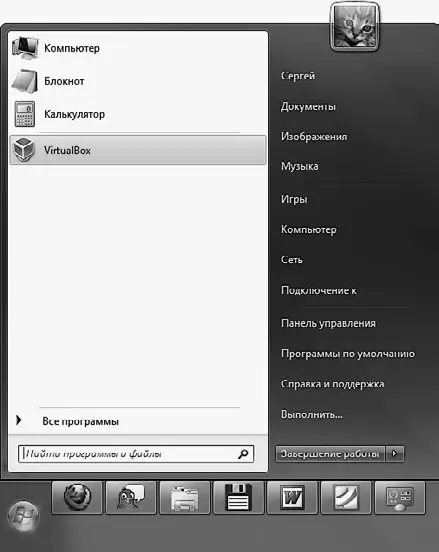
Task: Open the file explorer folder icon on taskbar
Action: (185, 498)
